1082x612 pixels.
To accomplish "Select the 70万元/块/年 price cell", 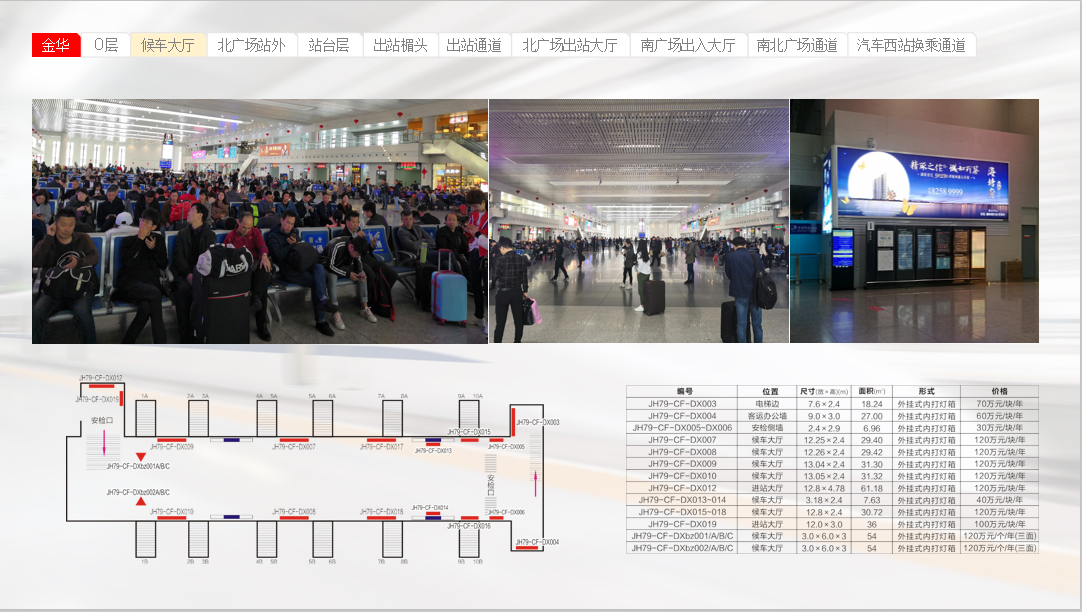I will coord(999,404).
